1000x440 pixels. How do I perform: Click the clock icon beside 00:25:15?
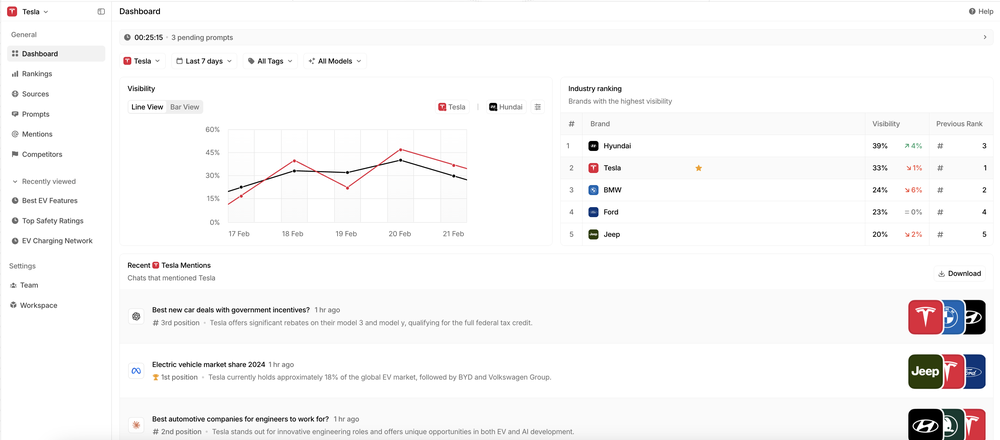click(128, 38)
